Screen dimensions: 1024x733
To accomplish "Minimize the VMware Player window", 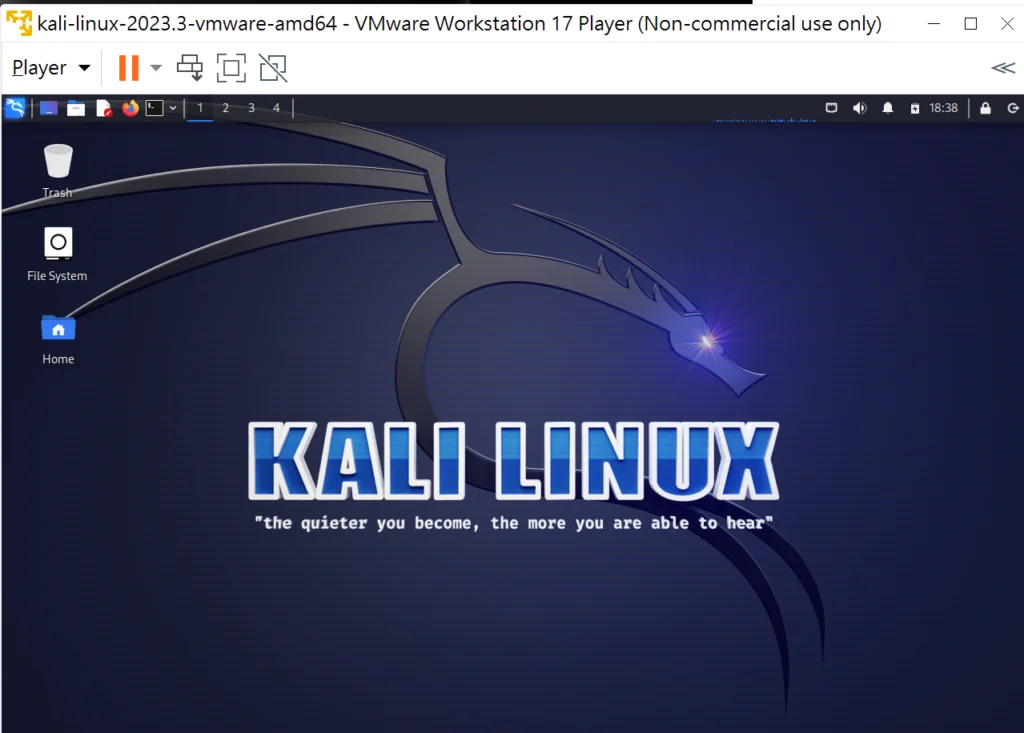I will 934,24.
